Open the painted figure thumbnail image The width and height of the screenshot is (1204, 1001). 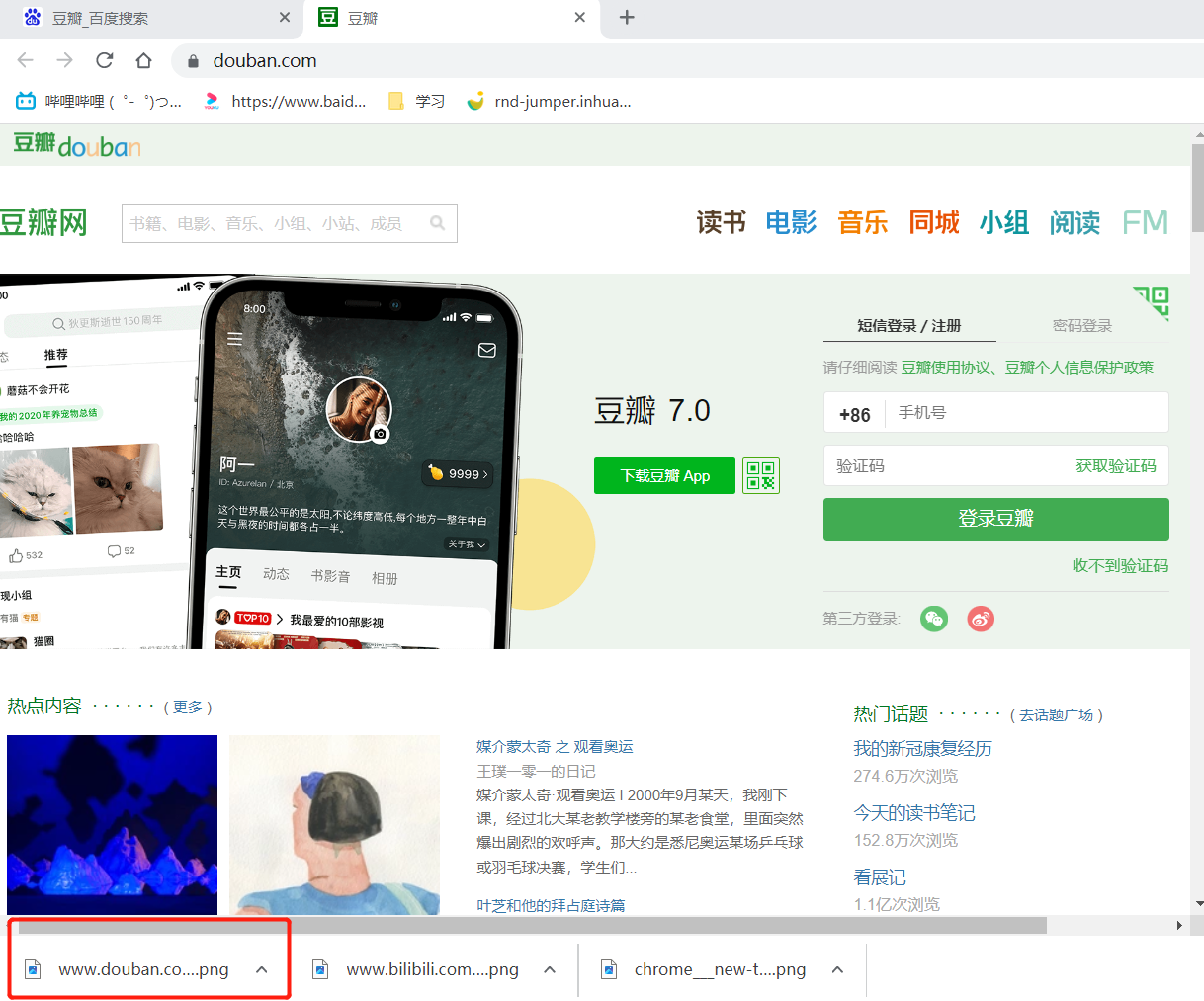334,825
